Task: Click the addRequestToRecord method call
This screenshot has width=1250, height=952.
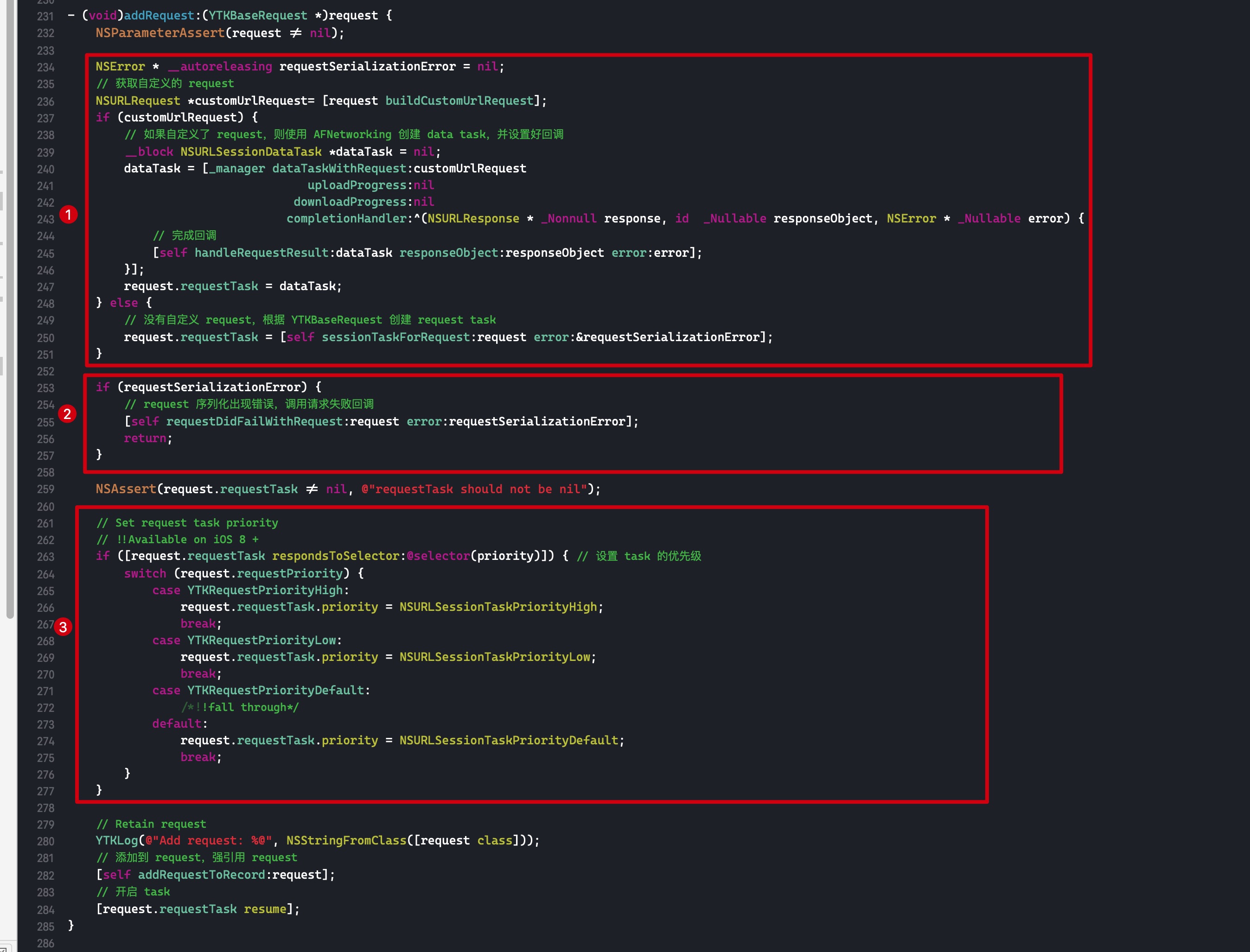Action: (x=201, y=875)
